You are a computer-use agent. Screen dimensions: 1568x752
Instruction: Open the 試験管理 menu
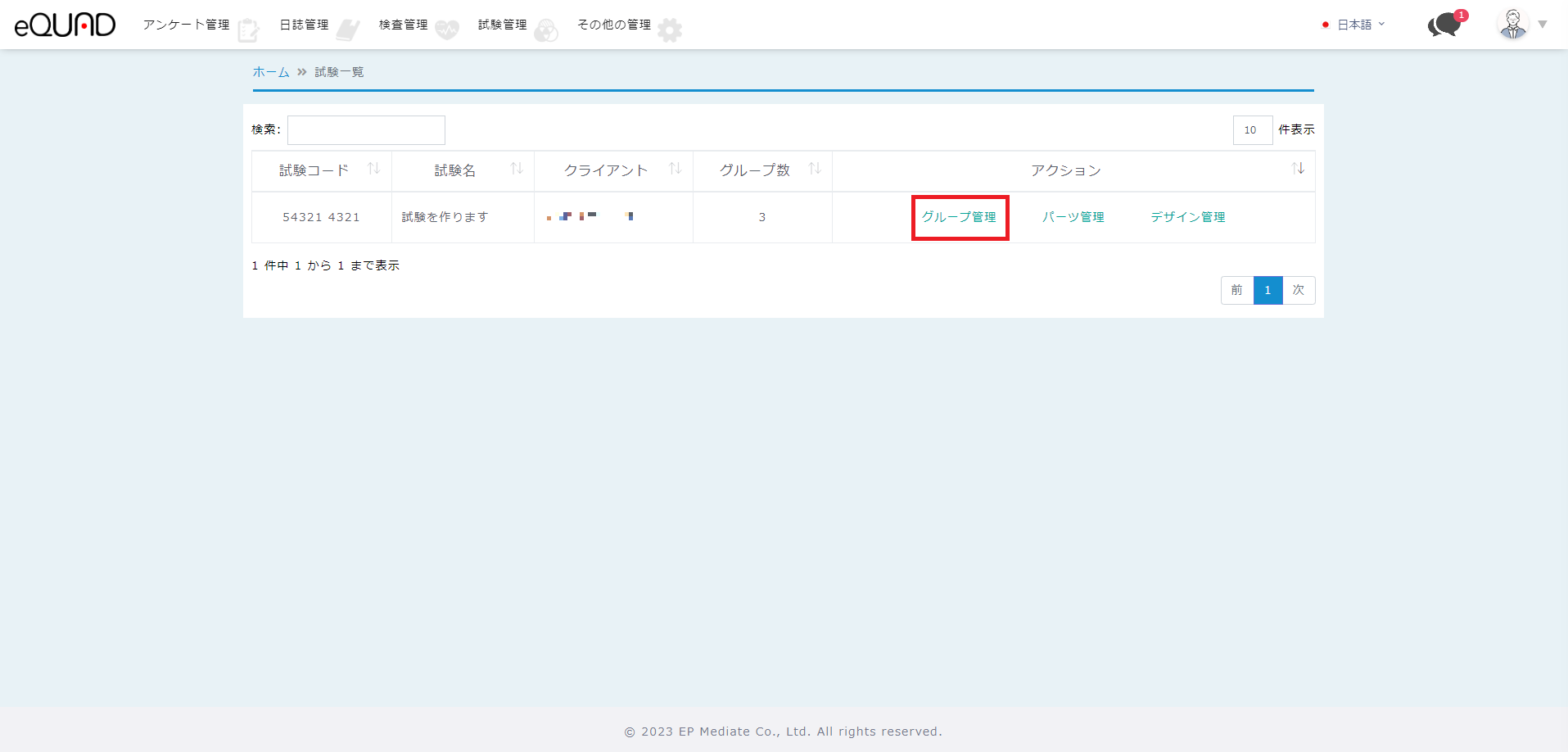[502, 25]
